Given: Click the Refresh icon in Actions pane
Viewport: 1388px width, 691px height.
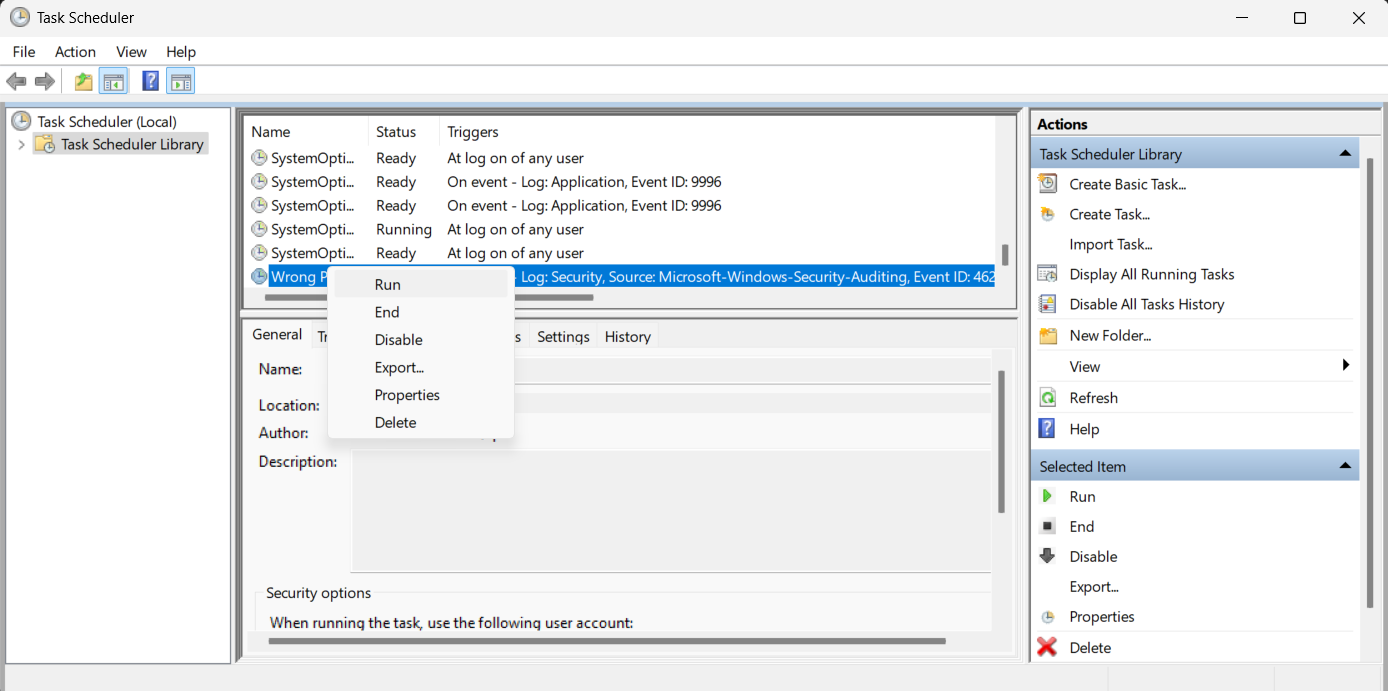Looking at the screenshot, I should [1047, 398].
